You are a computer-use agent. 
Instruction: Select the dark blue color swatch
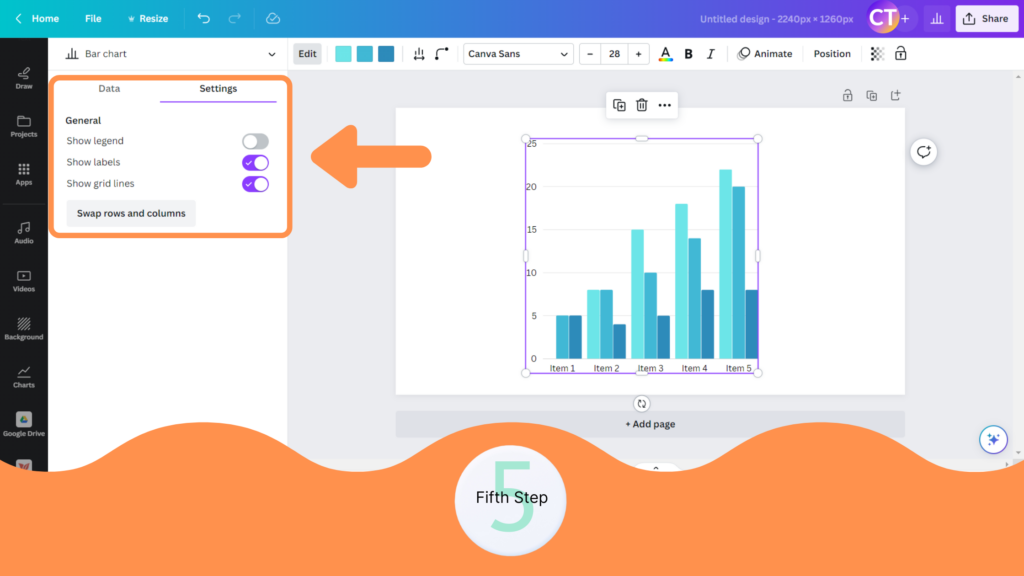click(x=387, y=54)
